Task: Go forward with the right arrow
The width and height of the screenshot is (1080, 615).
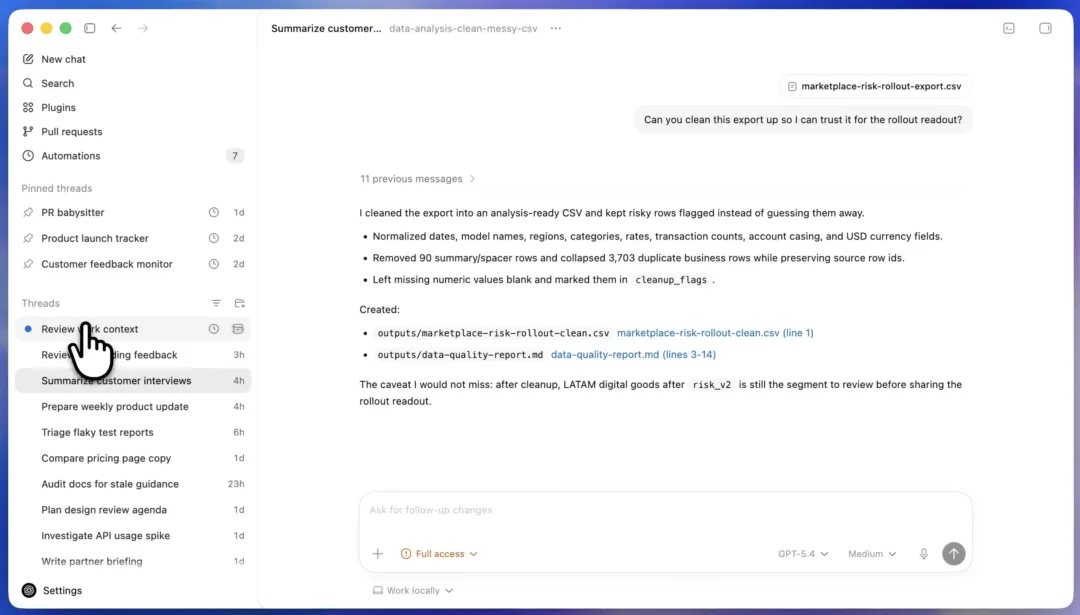Action: point(143,28)
